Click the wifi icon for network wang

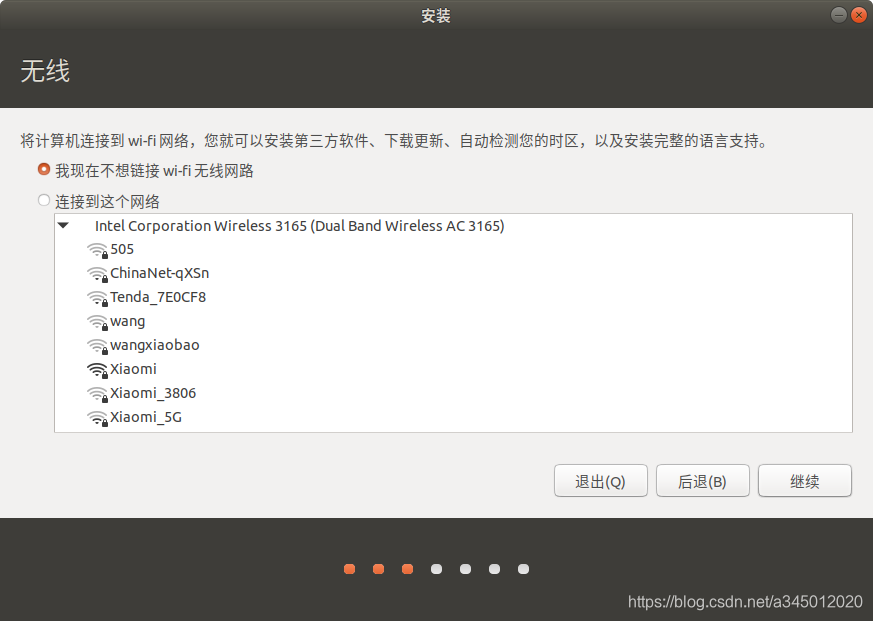97,322
